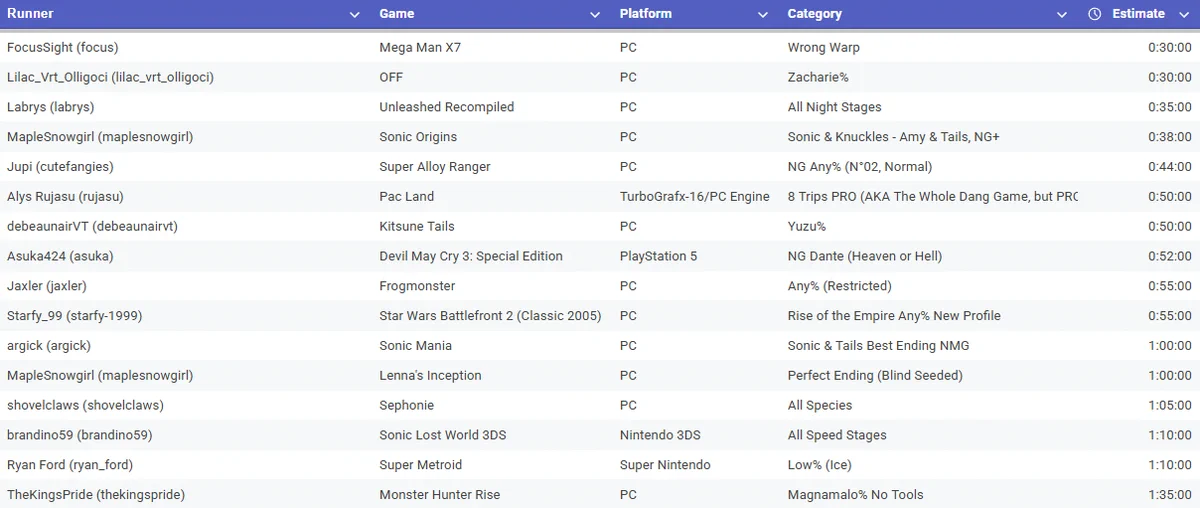Viewport: 1200px width, 508px height.
Task: Click the Sephonie game cell
Action: pos(407,406)
